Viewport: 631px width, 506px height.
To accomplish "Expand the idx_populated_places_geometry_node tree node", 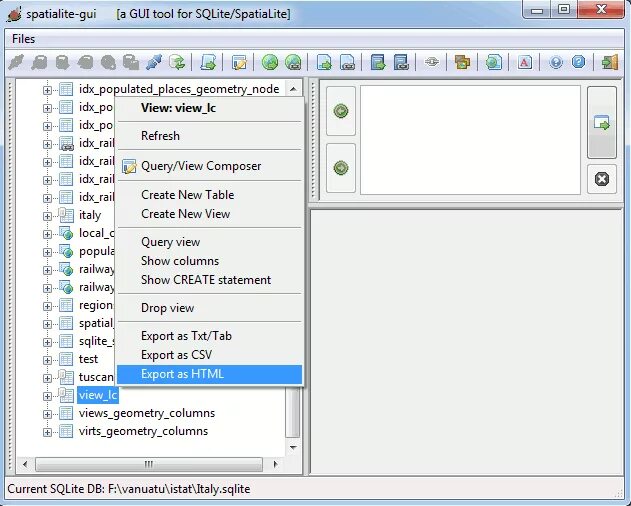I will tap(47, 90).
